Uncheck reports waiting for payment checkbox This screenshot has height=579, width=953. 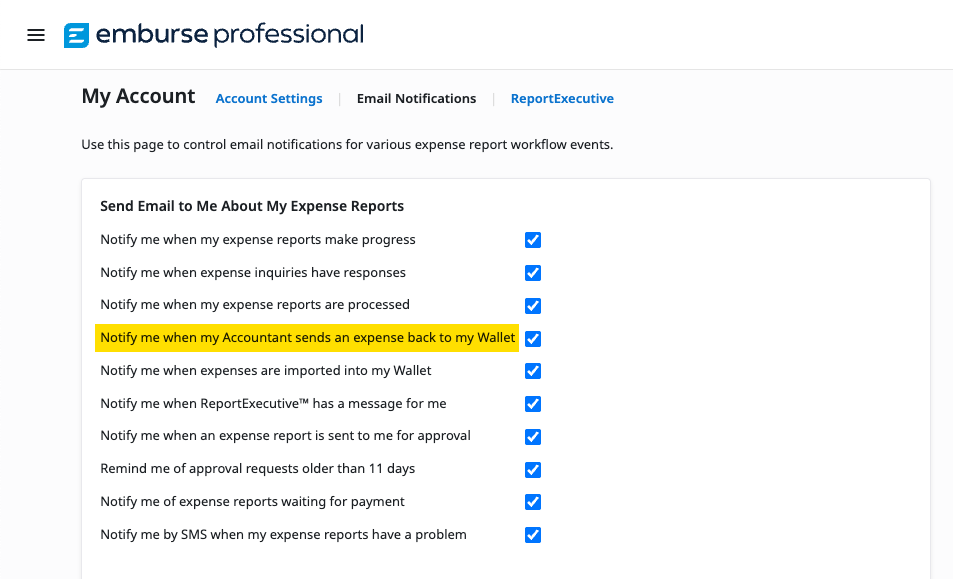point(533,502)
